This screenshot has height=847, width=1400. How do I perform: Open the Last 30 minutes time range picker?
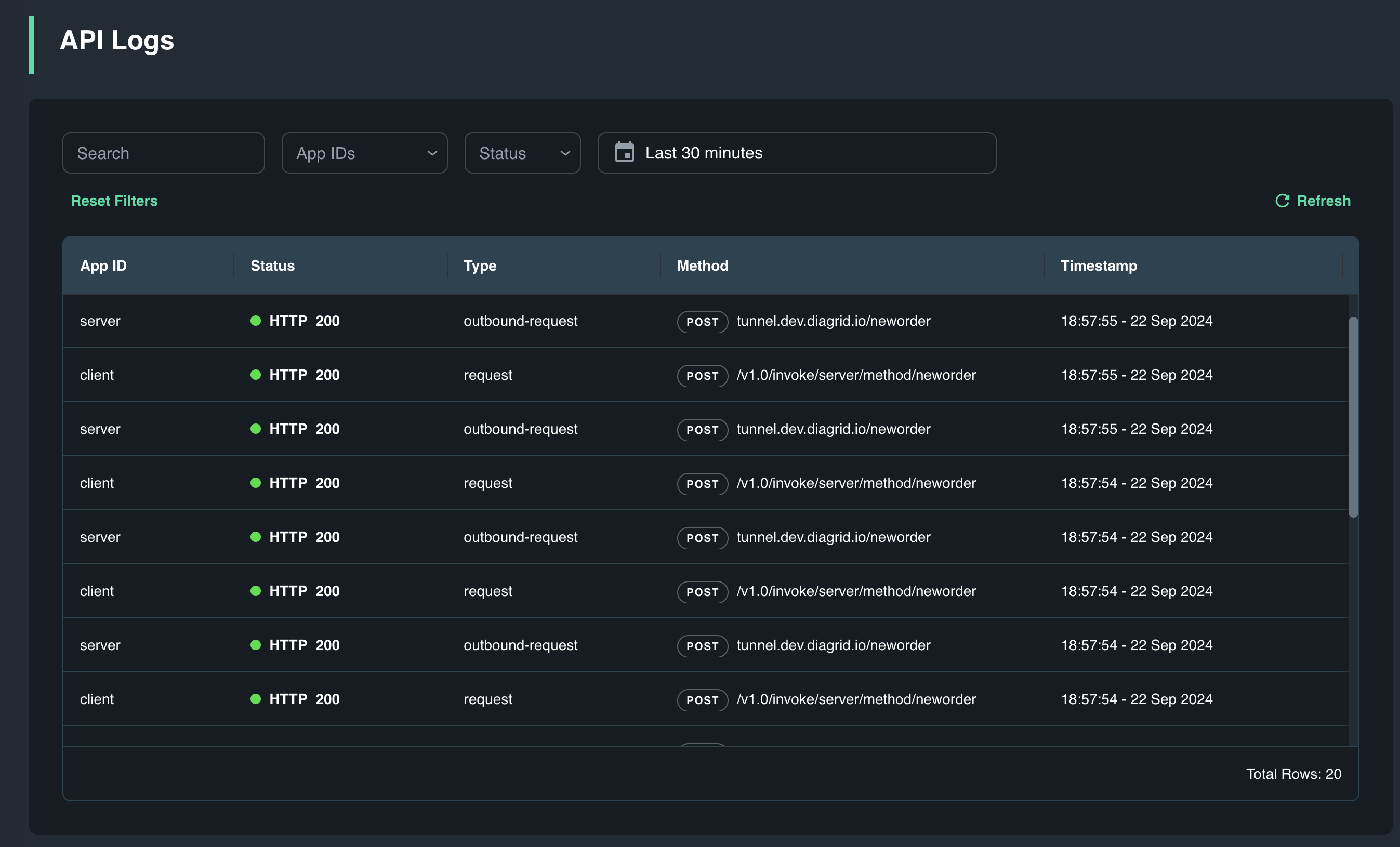[797, 153]
